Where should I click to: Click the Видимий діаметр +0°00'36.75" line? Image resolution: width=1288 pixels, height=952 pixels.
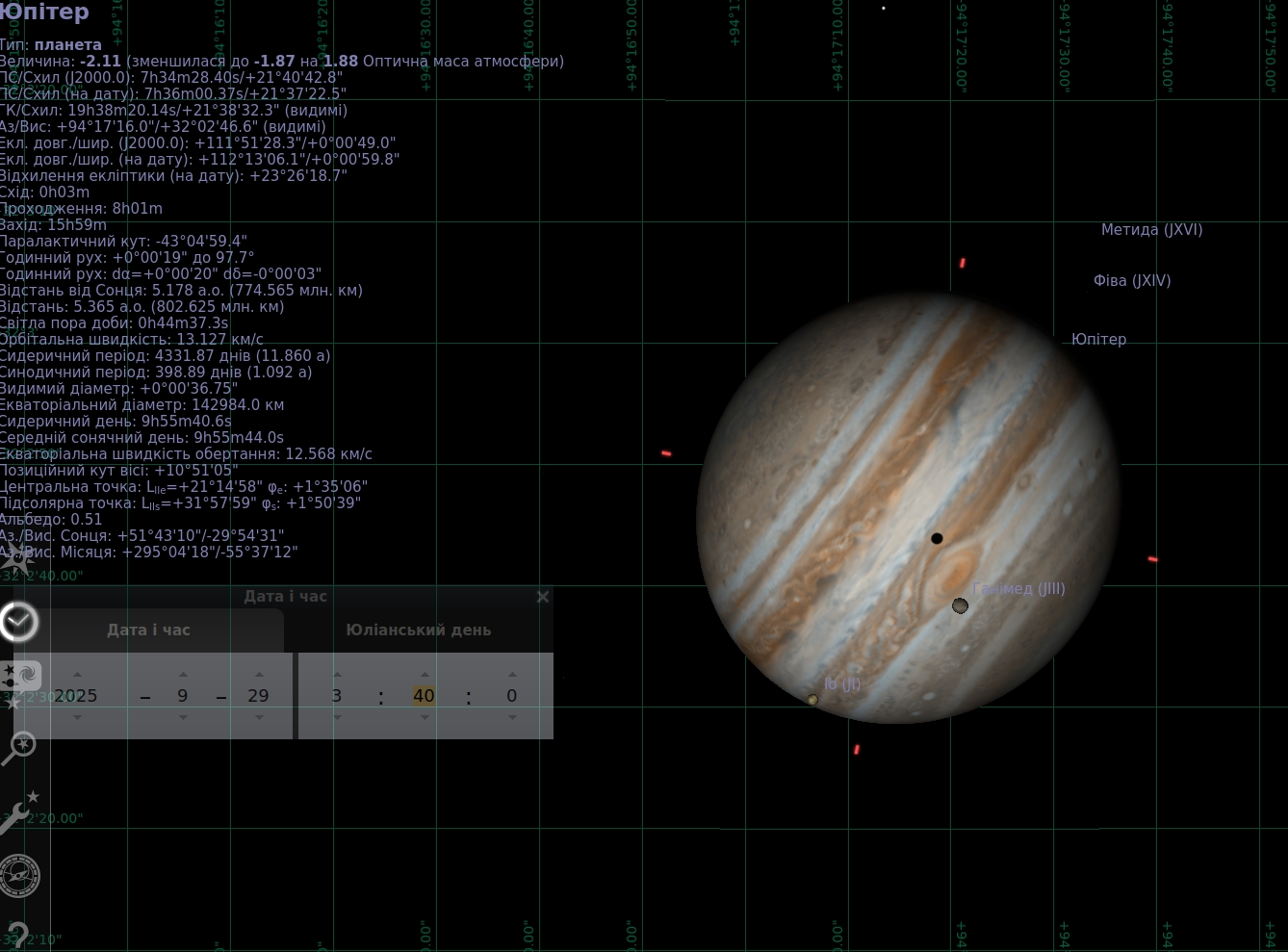119,388
